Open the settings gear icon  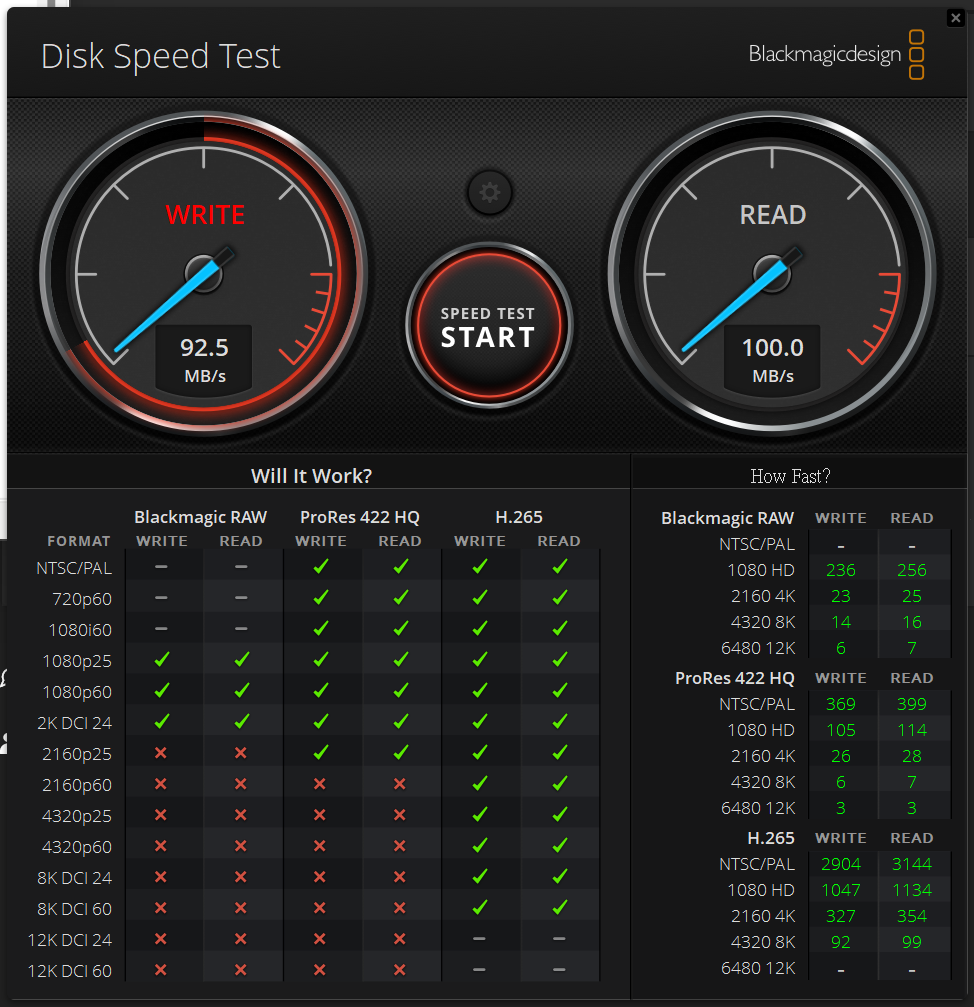coord(489,193)
